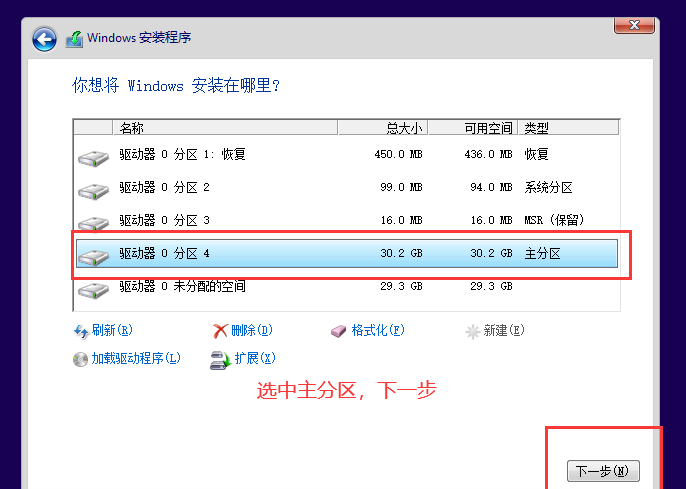Viewport: 686px width, 489px height.
Task: Sort by 名称 column header
Action: pos(225,128)
